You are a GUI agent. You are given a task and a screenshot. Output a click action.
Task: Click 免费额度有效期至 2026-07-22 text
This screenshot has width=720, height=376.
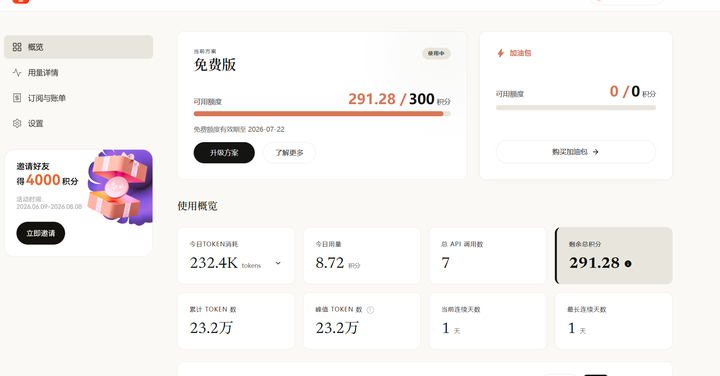pyautogui.click(x=239, y=129)
